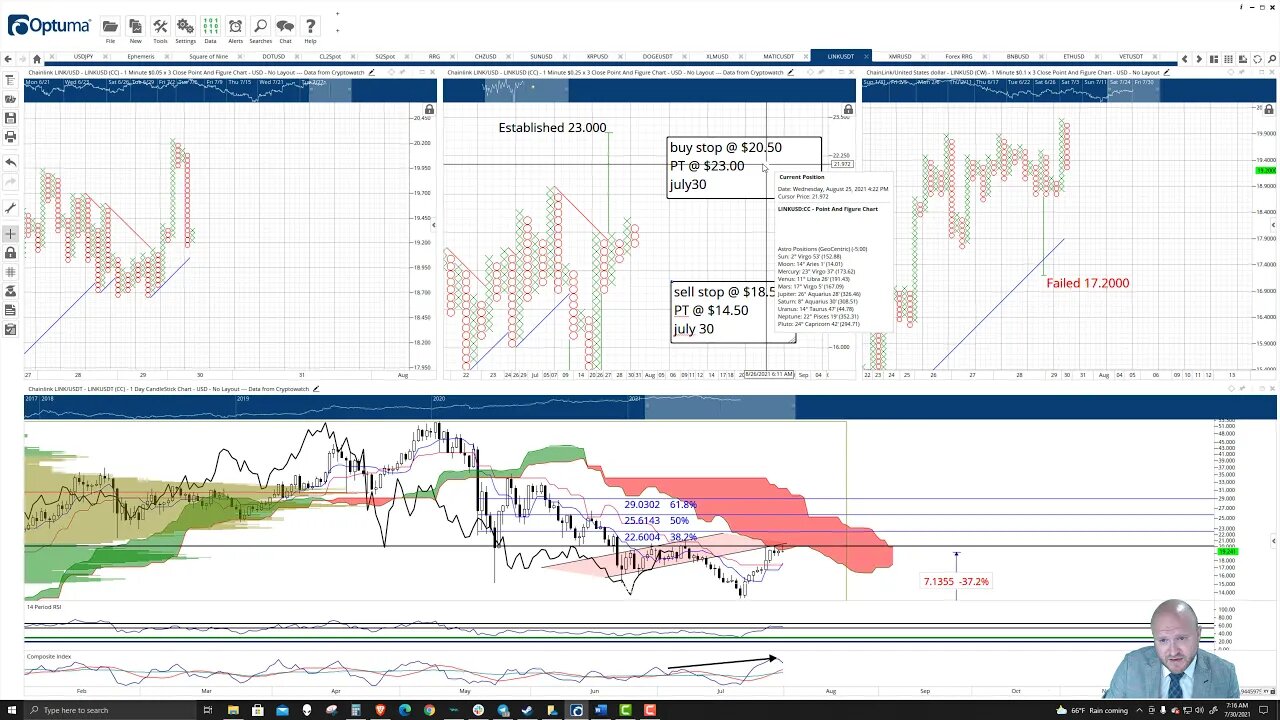
Task: Click the refresh icon in tab bar
Action: click(x=1258, y=59)
